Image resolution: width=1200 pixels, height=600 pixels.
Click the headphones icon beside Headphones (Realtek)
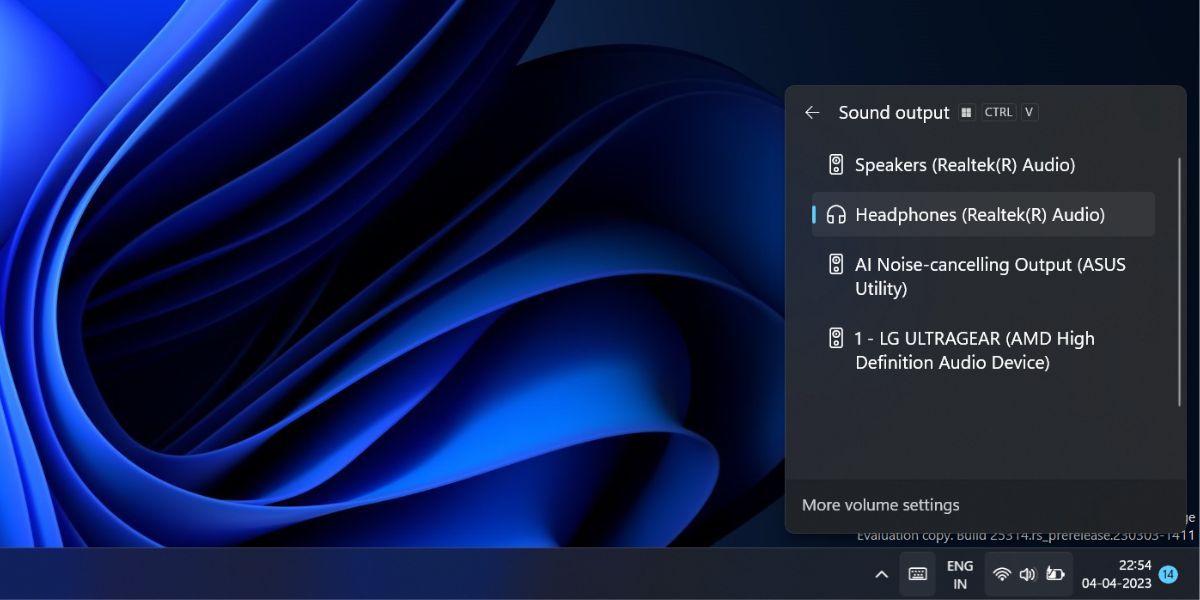click(835, 214)
